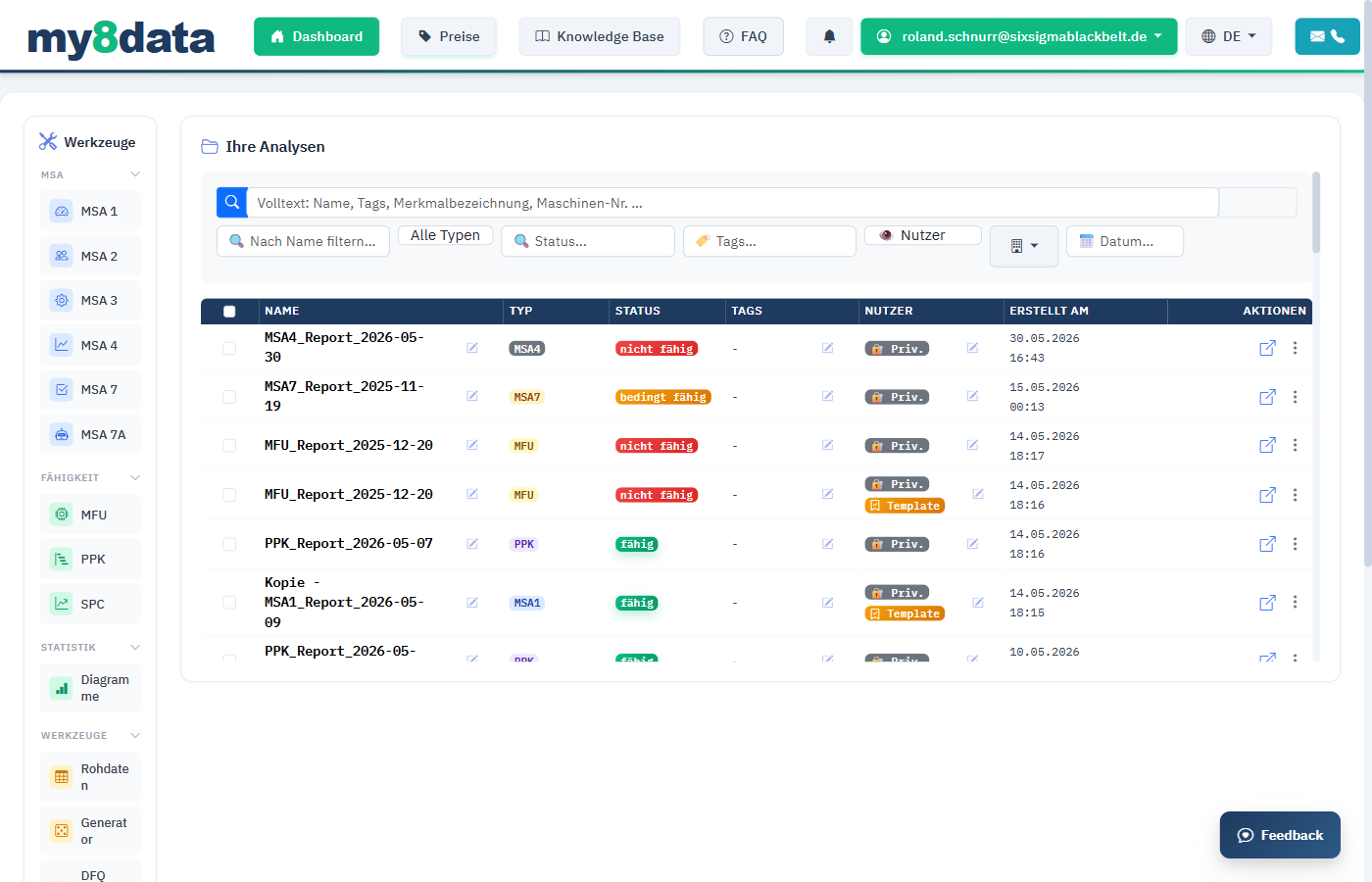Image resolution: width=1372 pixels, height=882 pixels.
Task: Go to the Knowledge Base page
Action: click(x=599, y=36)
